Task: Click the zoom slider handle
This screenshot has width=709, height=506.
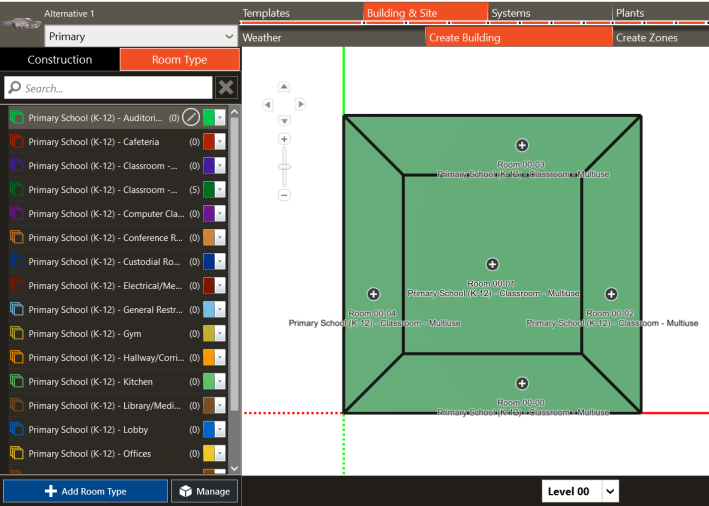Action: (284, 167)
